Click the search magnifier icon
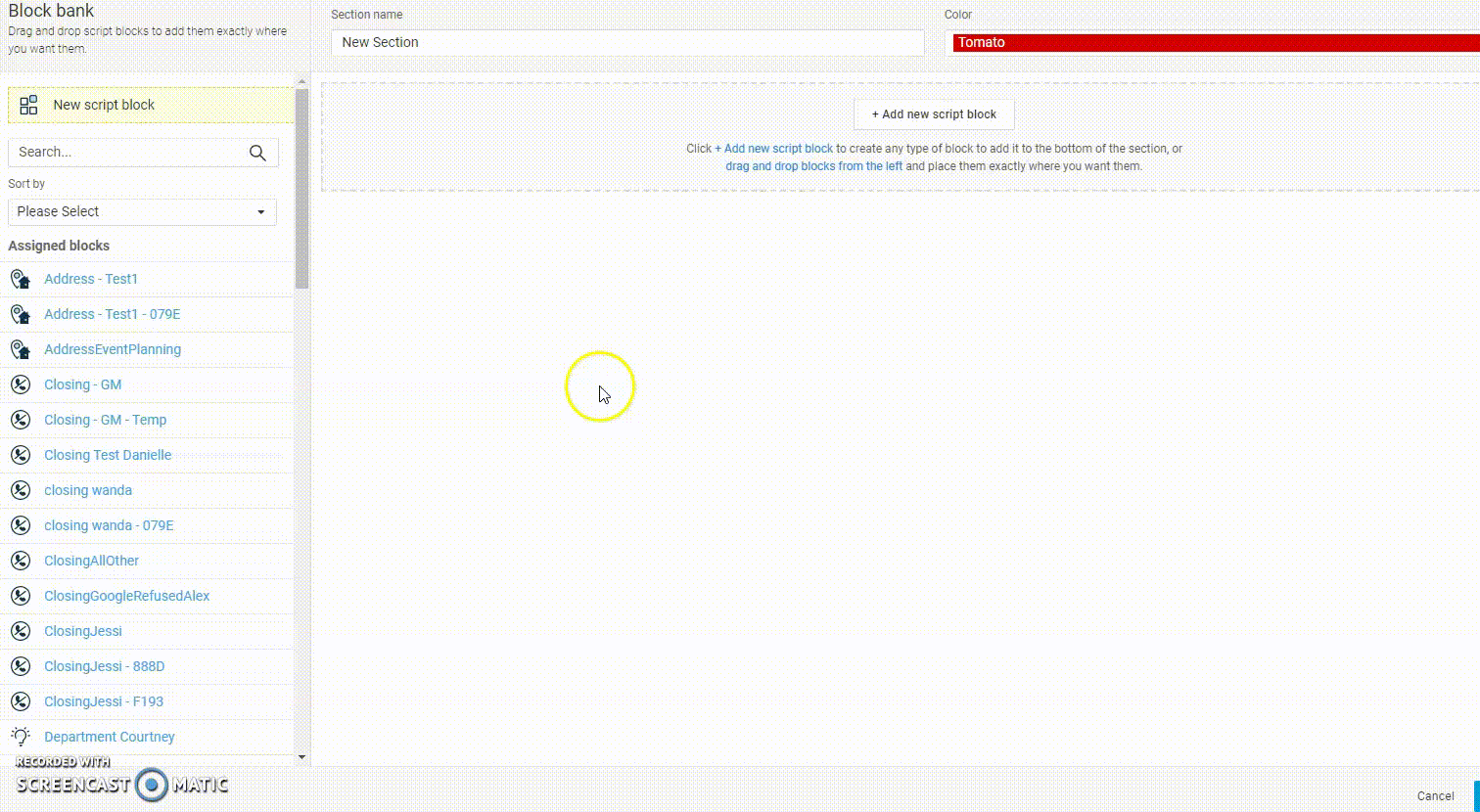This screenshot has width=1480, height=812. [x=257, y=153]
